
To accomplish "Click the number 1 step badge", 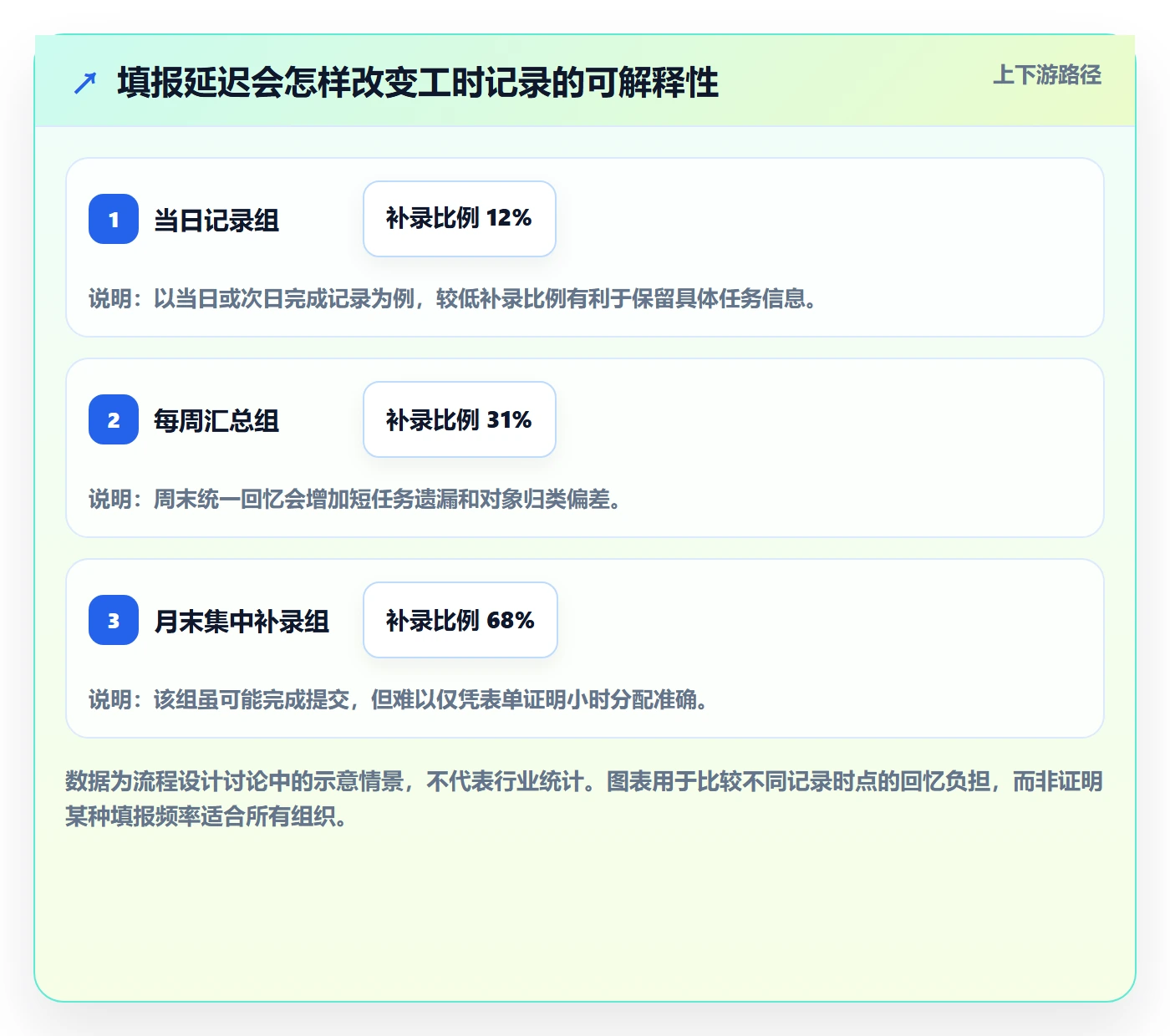I will click(x=114, y=219).
